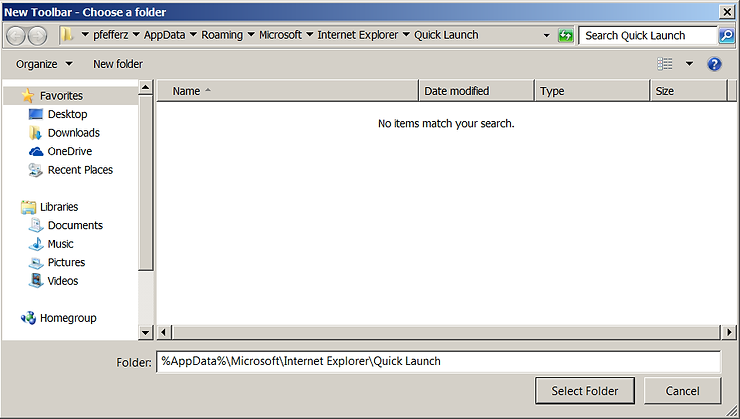Click the Desktop icon in sidebar
This screenshot has width=740, height=419.
pos(35,114)
